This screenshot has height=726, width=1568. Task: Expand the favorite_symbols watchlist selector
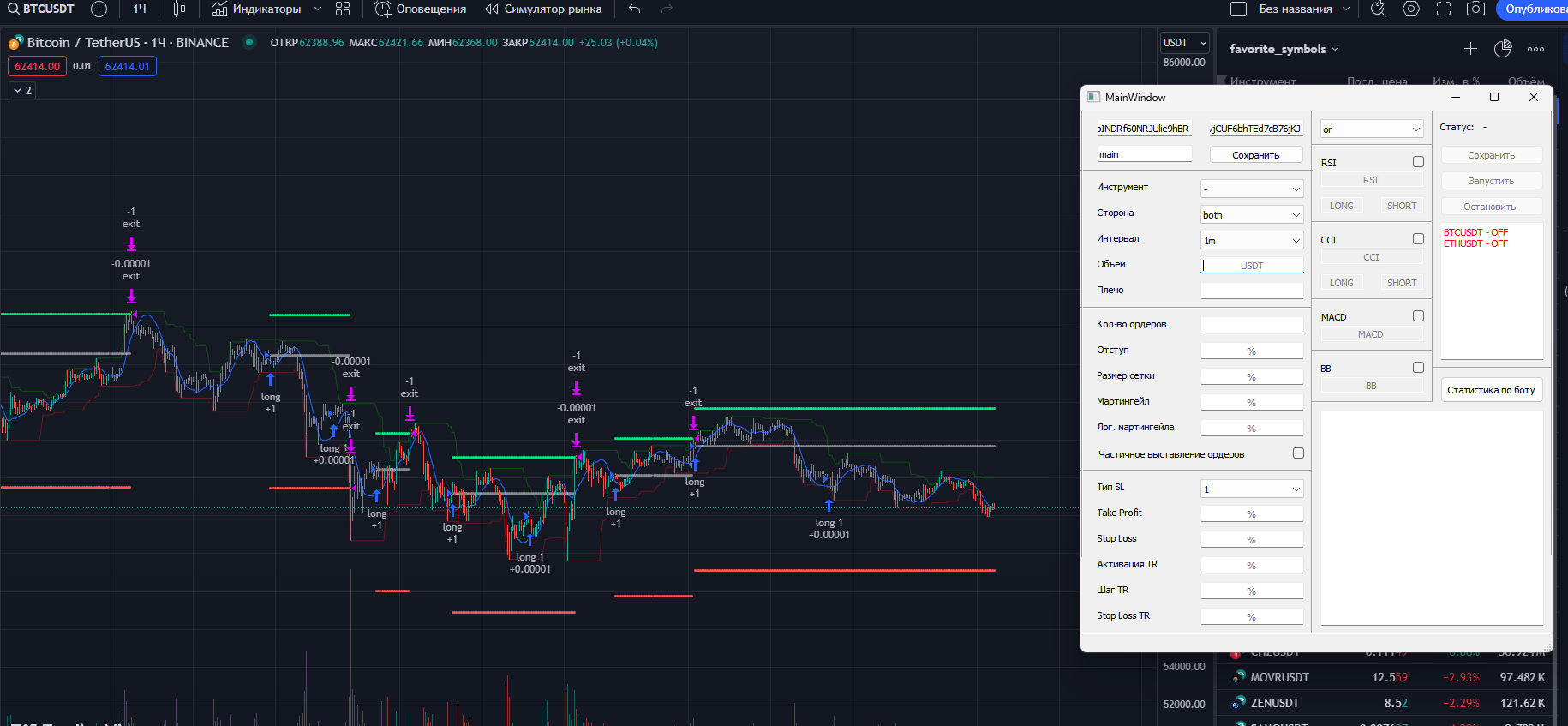coord(1284,49)
